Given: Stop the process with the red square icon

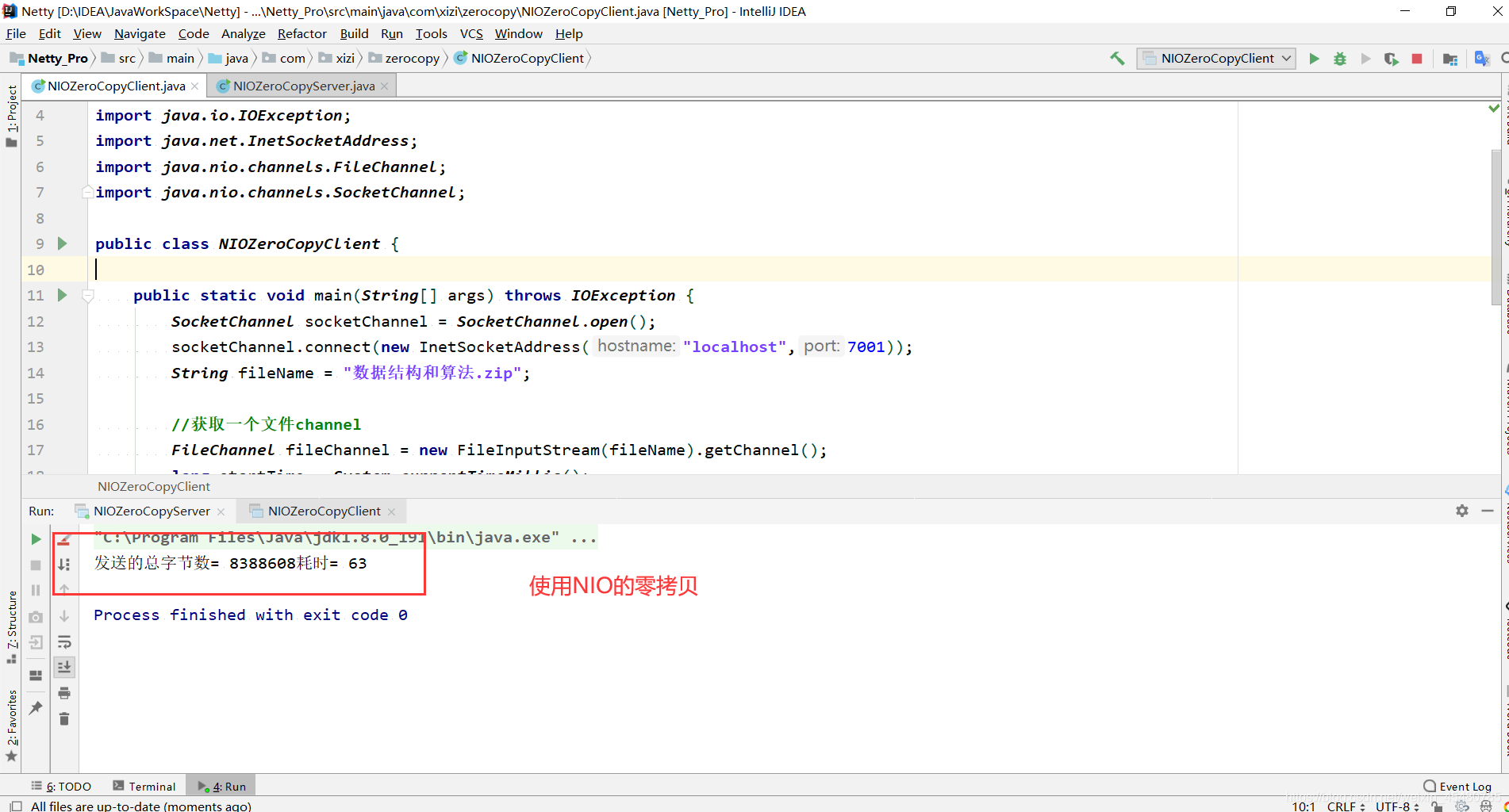Looking at the screenshot, I should pos(1417,59).
